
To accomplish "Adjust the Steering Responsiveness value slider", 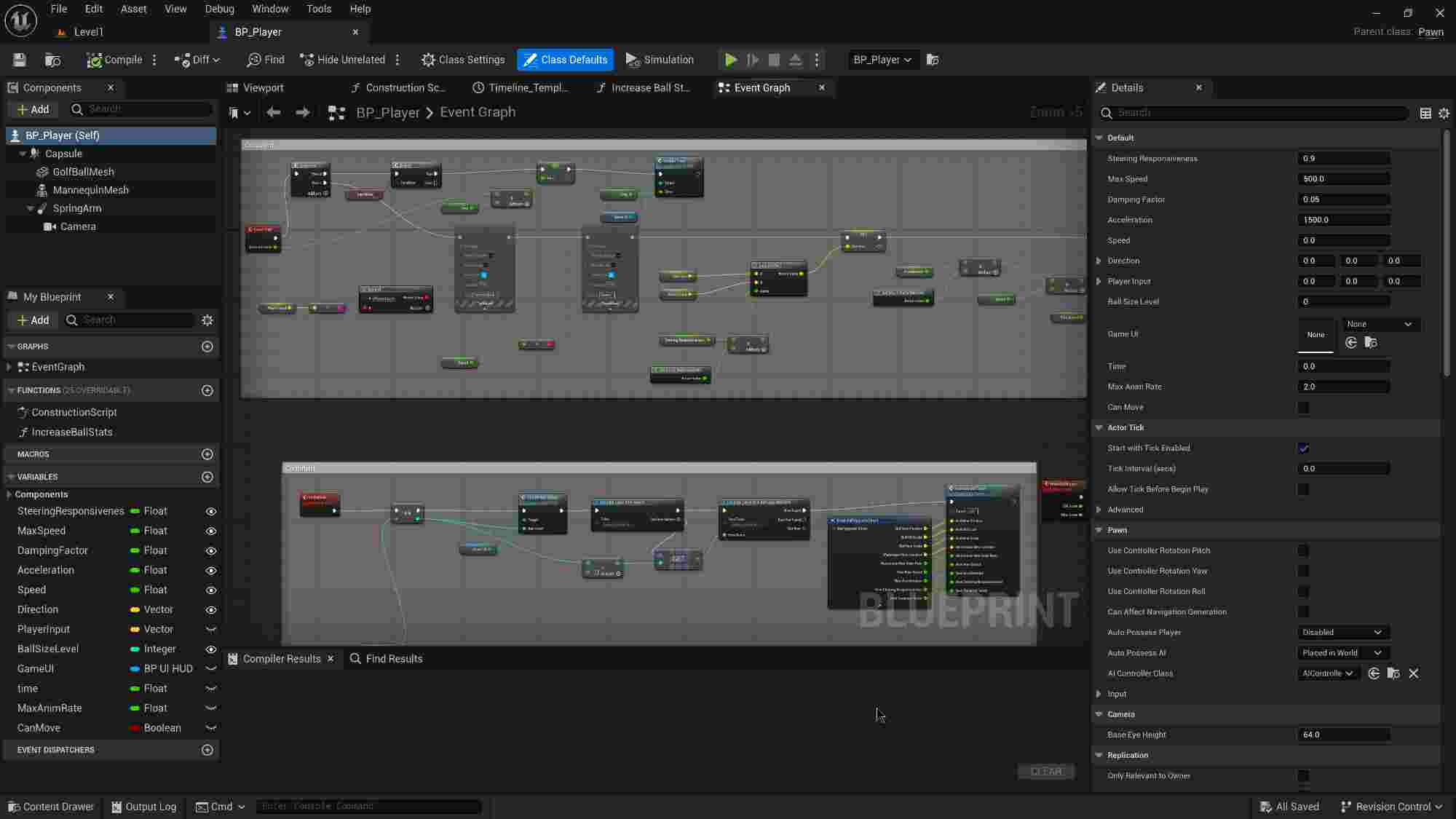I will [1344, 158].
